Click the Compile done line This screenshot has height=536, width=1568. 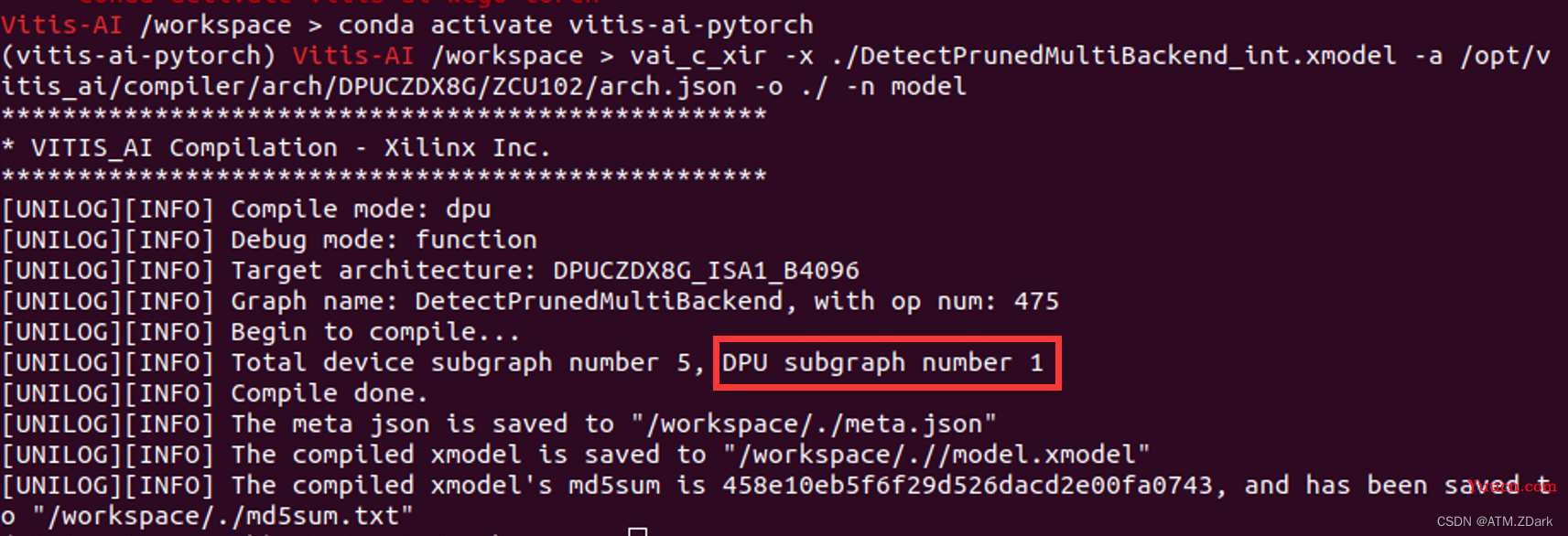pyautogui.click(x=214, y=393)
